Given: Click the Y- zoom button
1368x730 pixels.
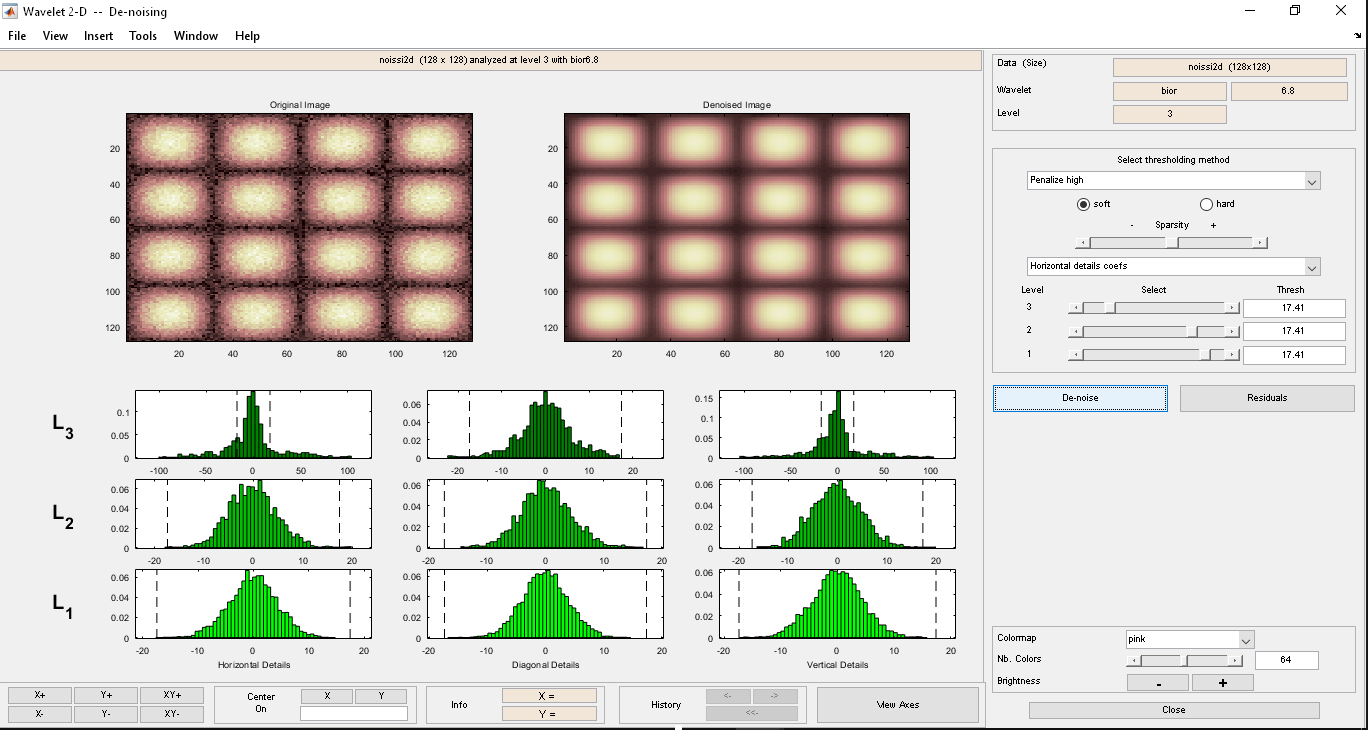Looking at the screenshot, I should 106,714.
